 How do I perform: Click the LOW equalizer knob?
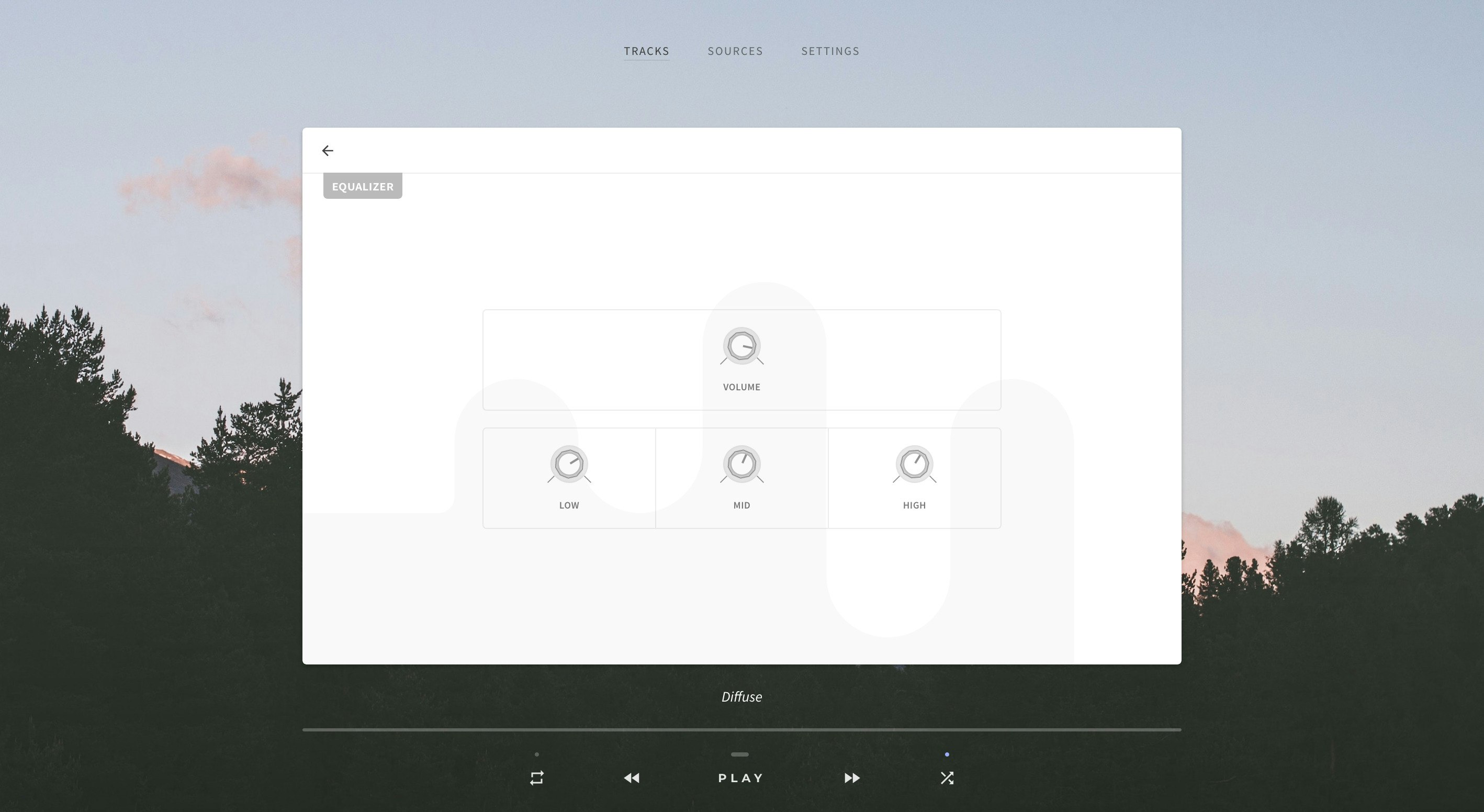click(569, 464)
